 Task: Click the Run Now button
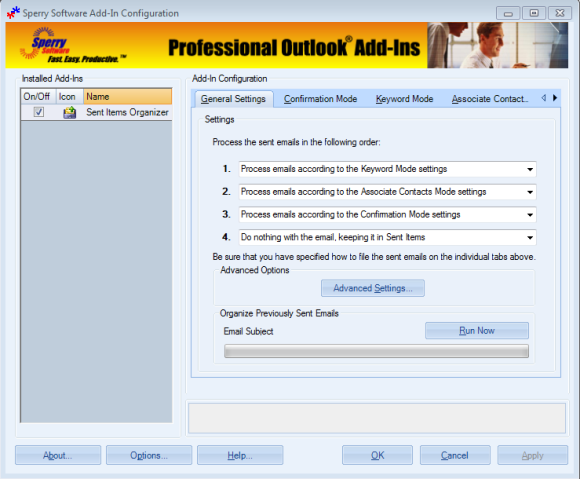coord(477,331)
